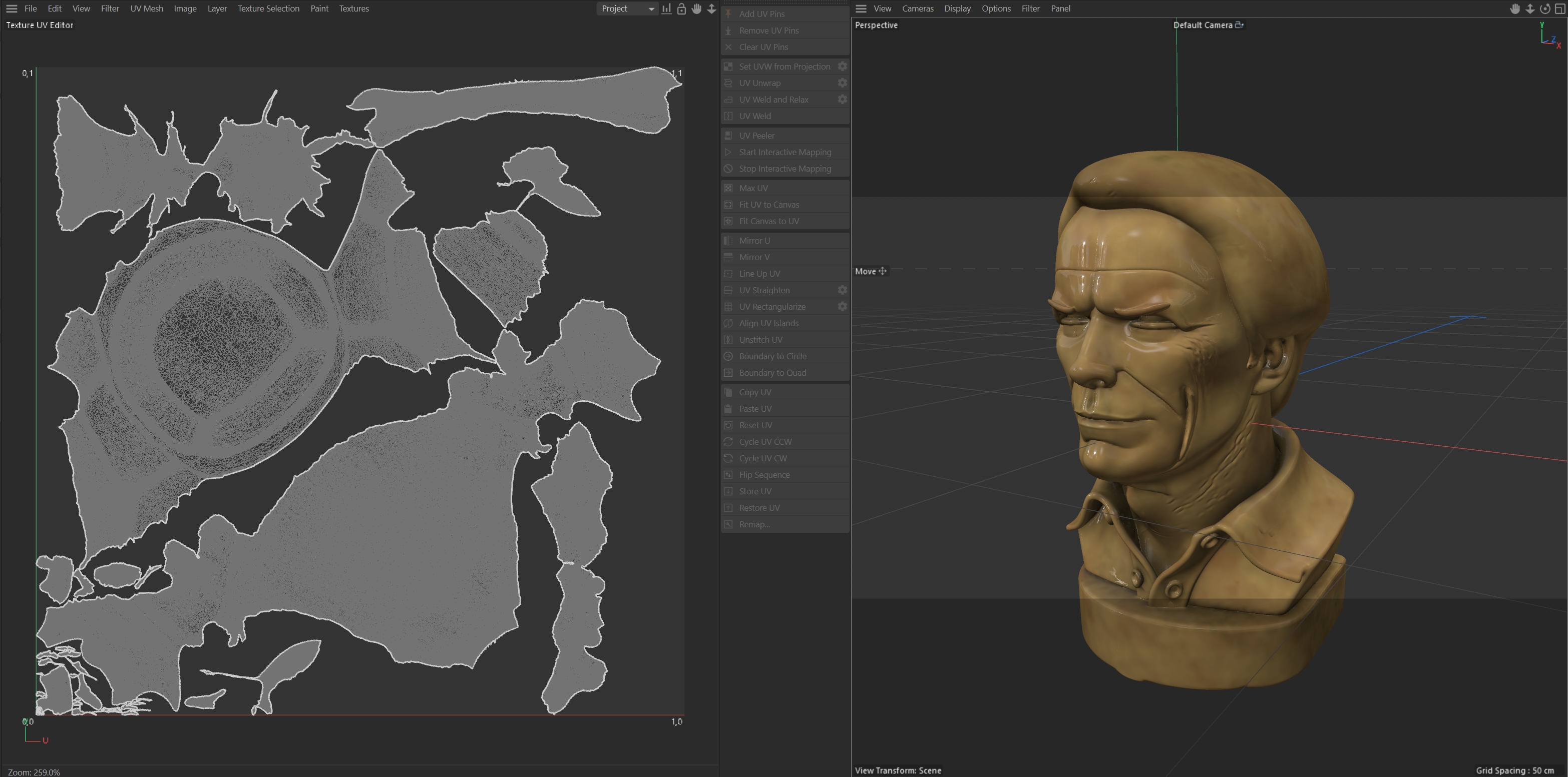1568x777 pixels.
Task: Click the UV editor zoom arrows icon
Action: [711, 9]
